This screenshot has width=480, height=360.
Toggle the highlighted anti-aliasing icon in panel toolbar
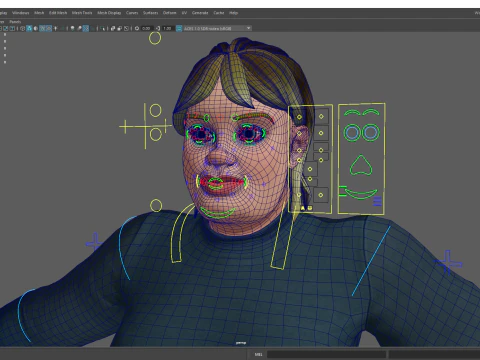[x=86, y=28]
